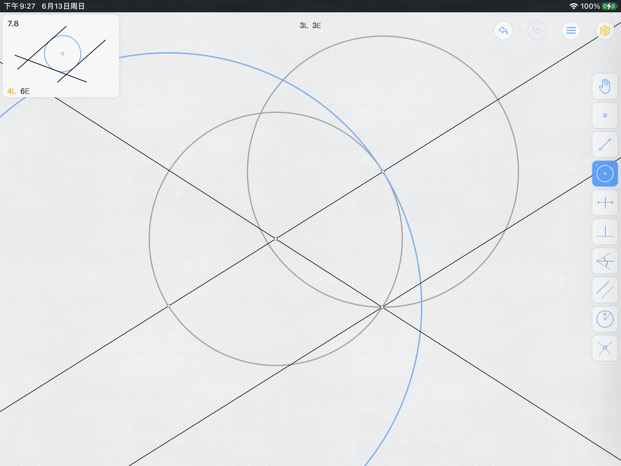Click the 4L goal label

click(x=12, y=91)
